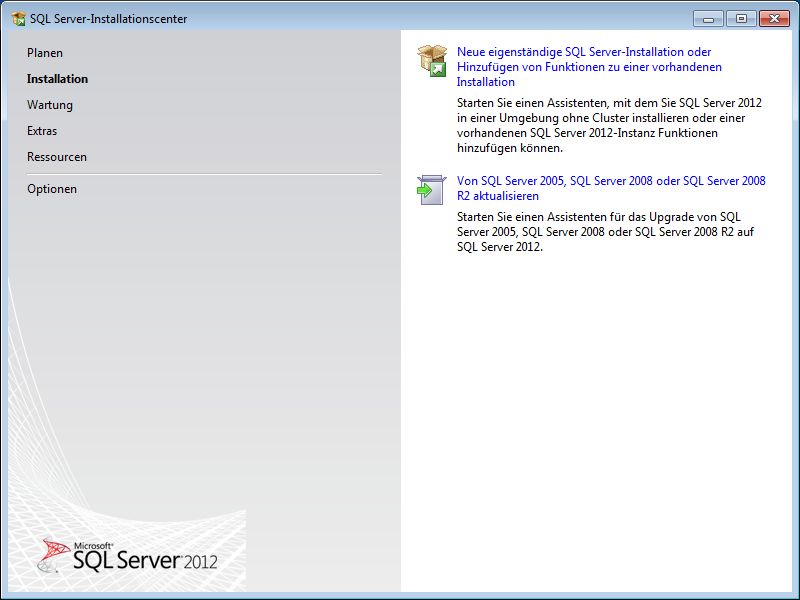Minimize the Installationscenter window
This screenshot has height=600, width=800.
(708, 19)
